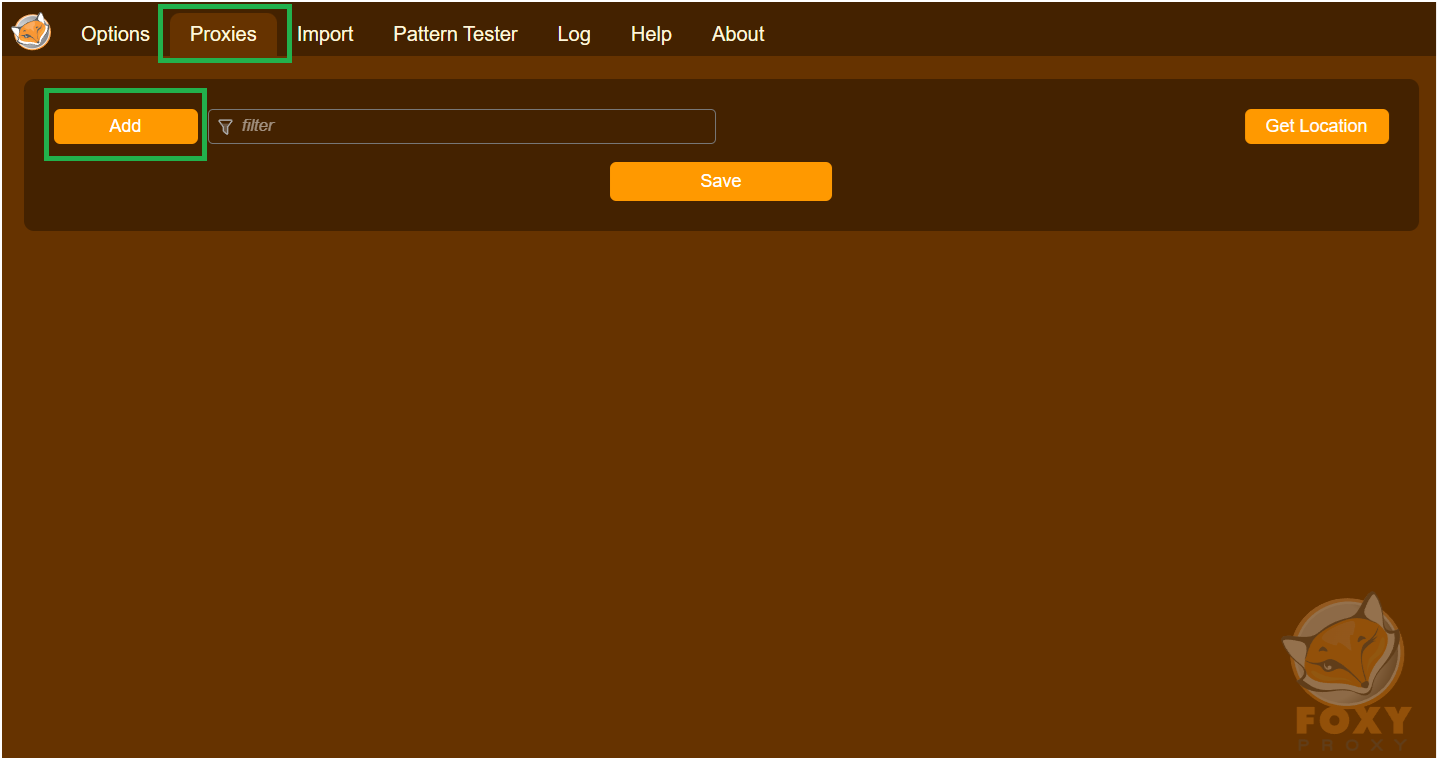Viewport: 1438px width, 760px height.
Task: Click the FOXY text in the watermark logo
Action: [1352, 718]
